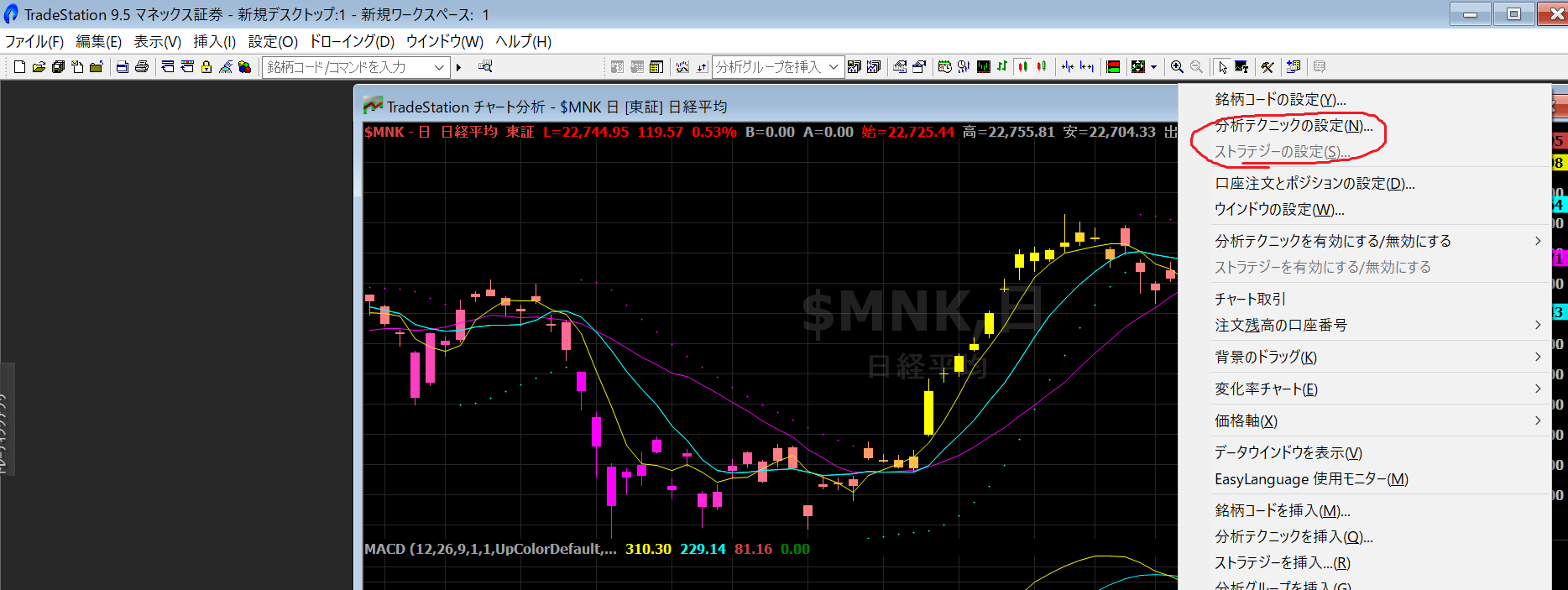This screenshot has width=1568, height=590.
Task: Toggle the pointer cursor tool
Action: 1223,67
